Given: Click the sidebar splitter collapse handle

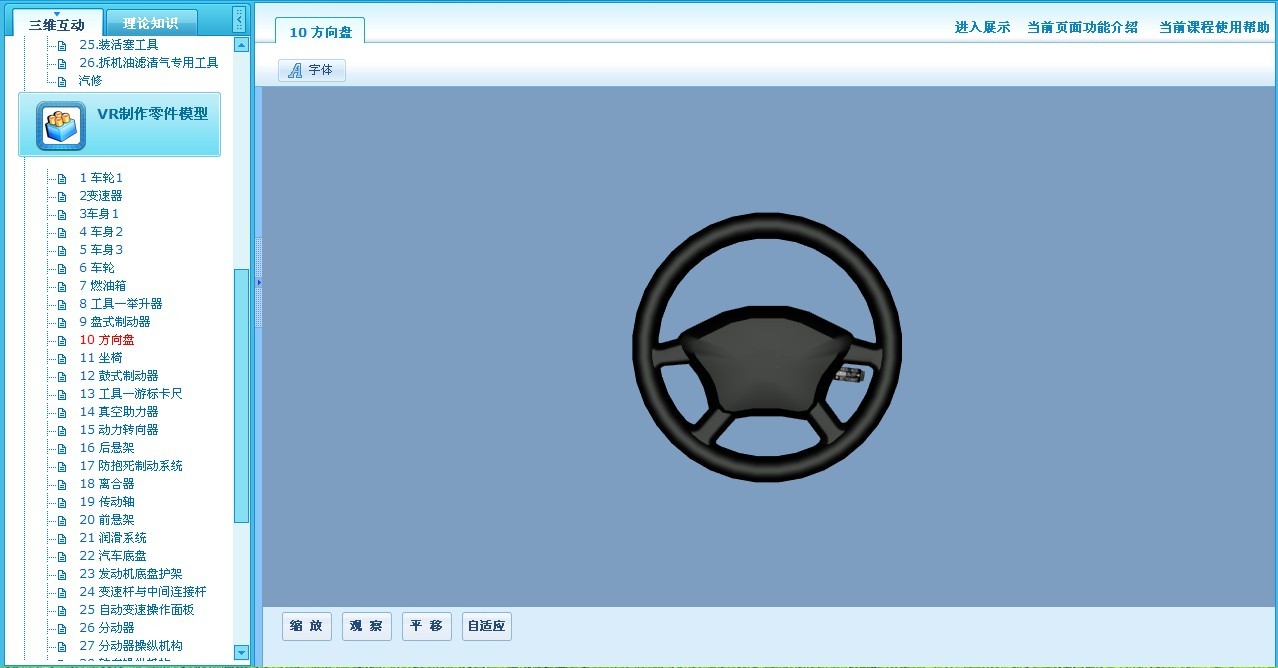Looking at the screenshot, I should [258, 283].
